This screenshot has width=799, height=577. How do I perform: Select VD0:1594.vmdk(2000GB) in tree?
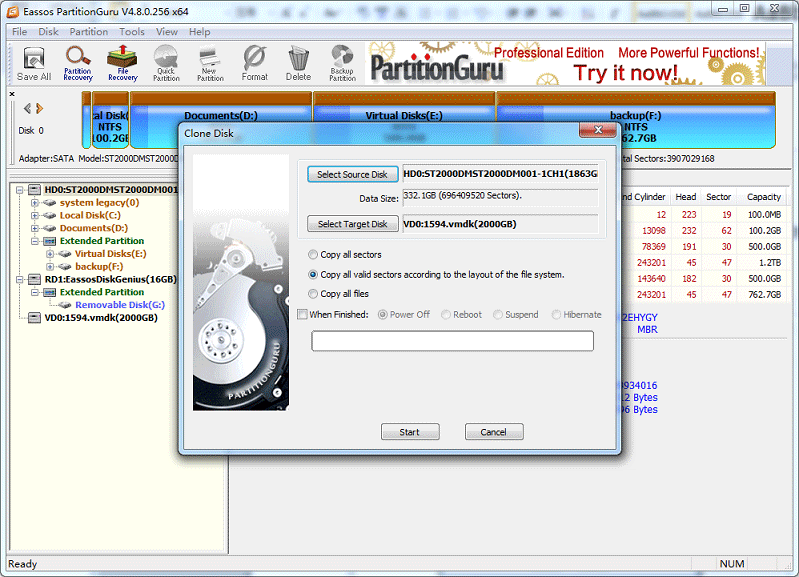[x=101, y=318]
